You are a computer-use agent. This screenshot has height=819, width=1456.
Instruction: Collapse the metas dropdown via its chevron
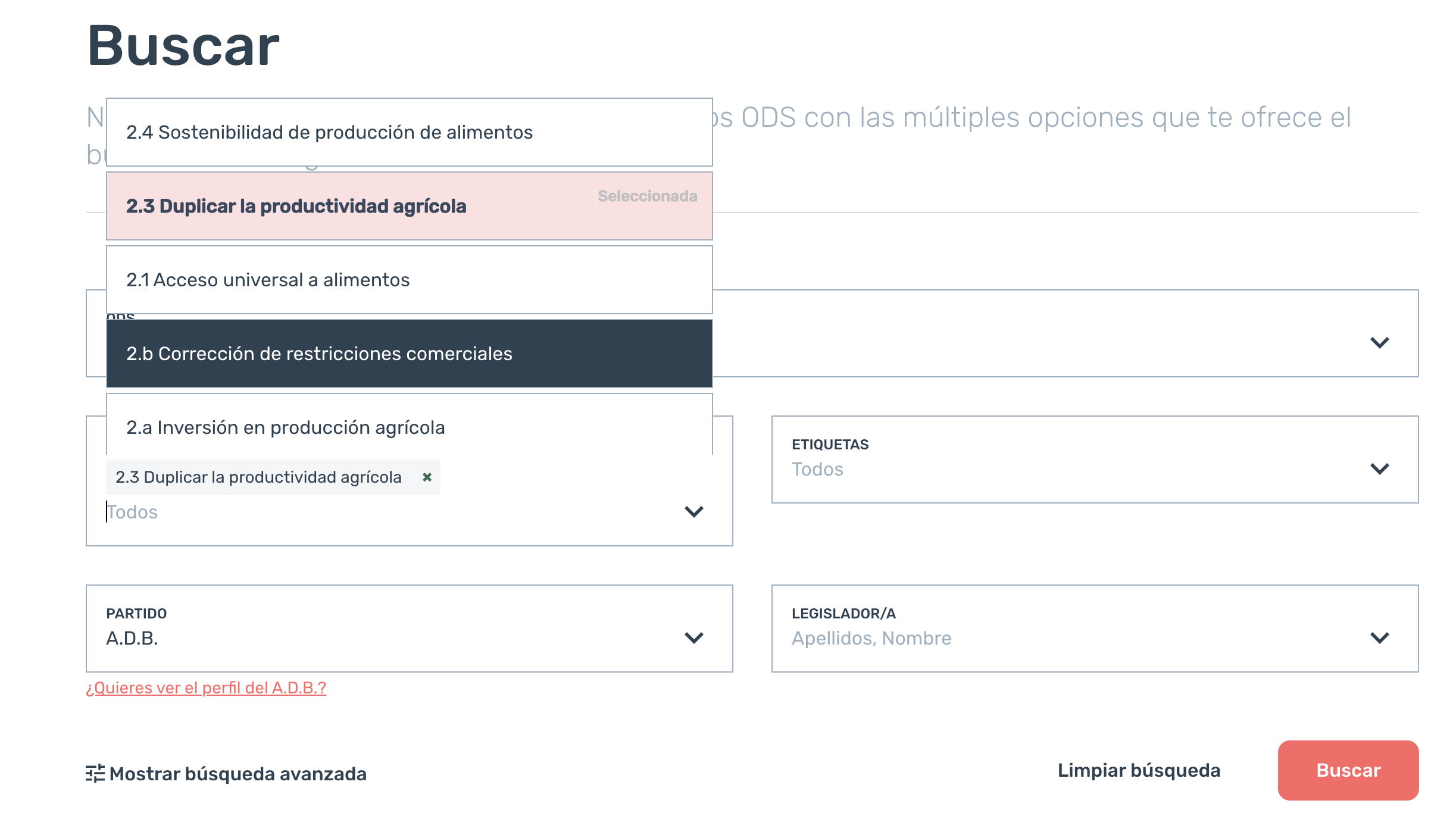point(694,511)
